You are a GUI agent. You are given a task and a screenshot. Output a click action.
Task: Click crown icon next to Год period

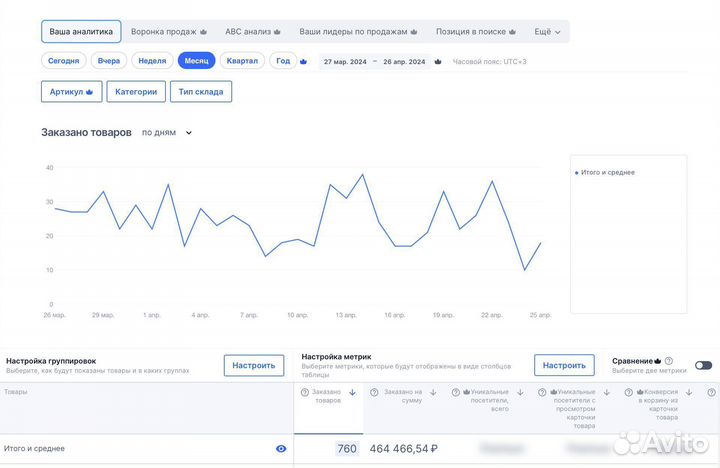pos(303,61)
